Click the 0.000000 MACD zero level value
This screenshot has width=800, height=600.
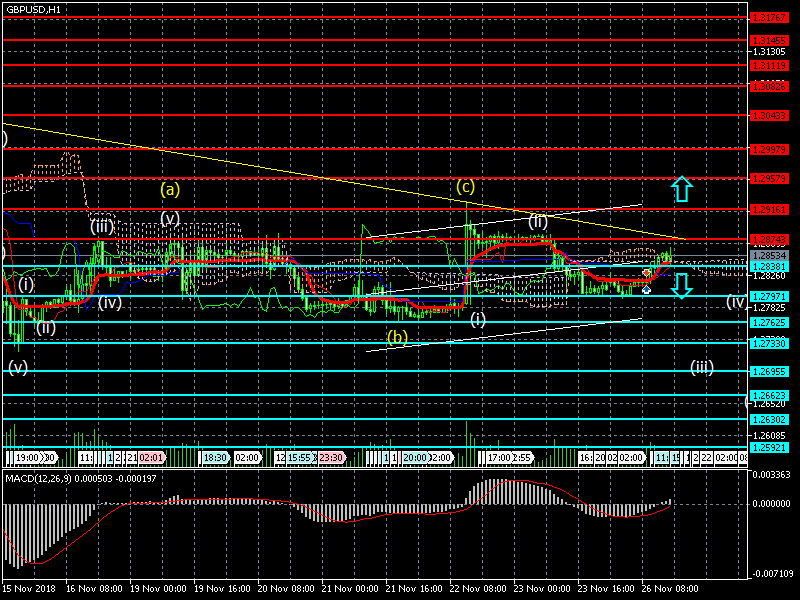(771, 504)
